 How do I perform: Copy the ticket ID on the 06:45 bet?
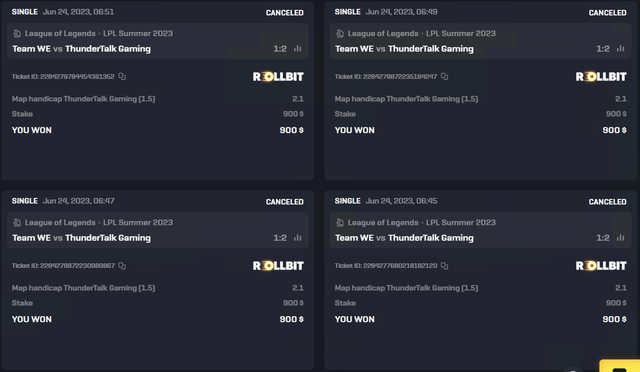444,266
